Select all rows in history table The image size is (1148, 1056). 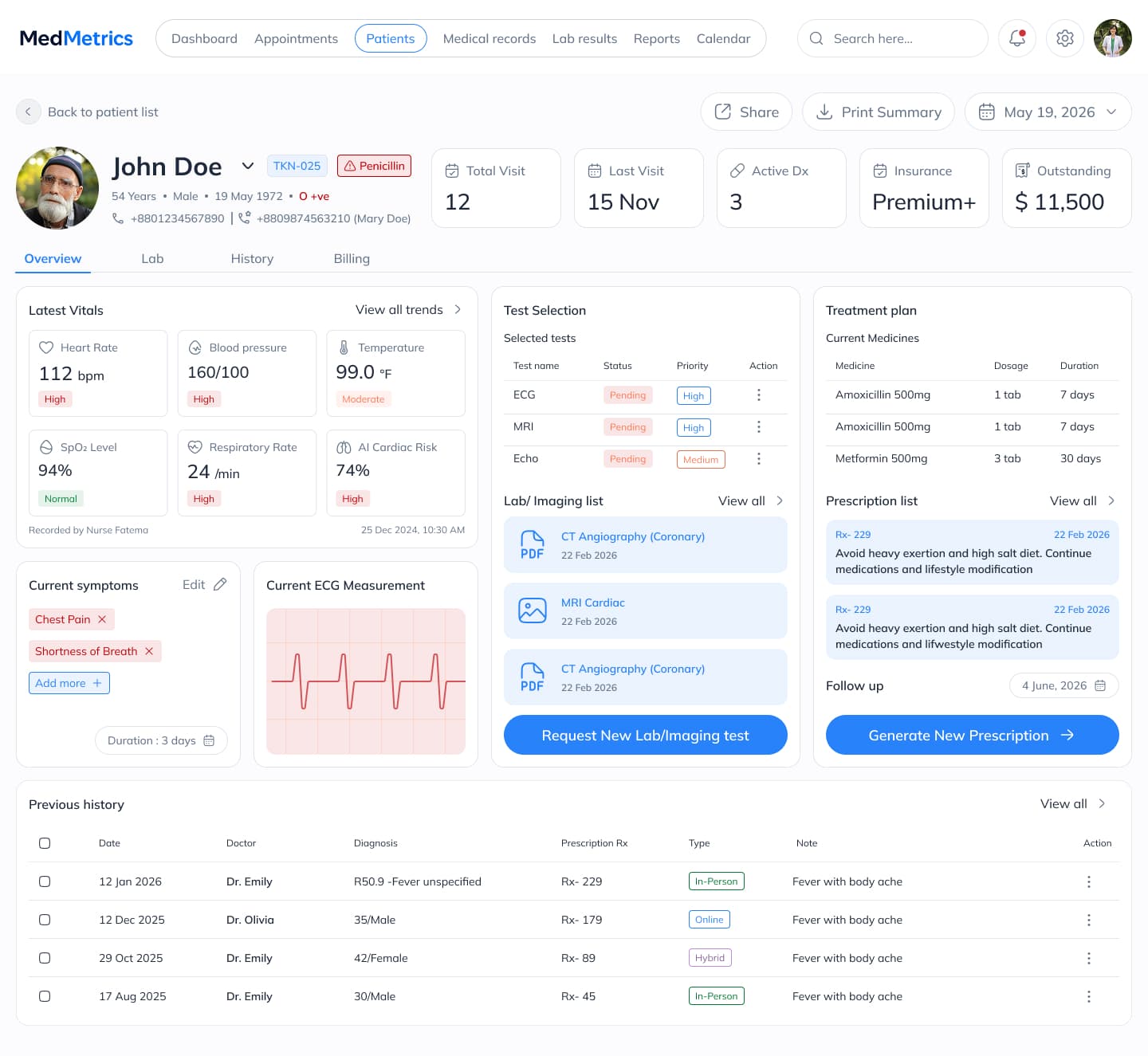point(45,843)
